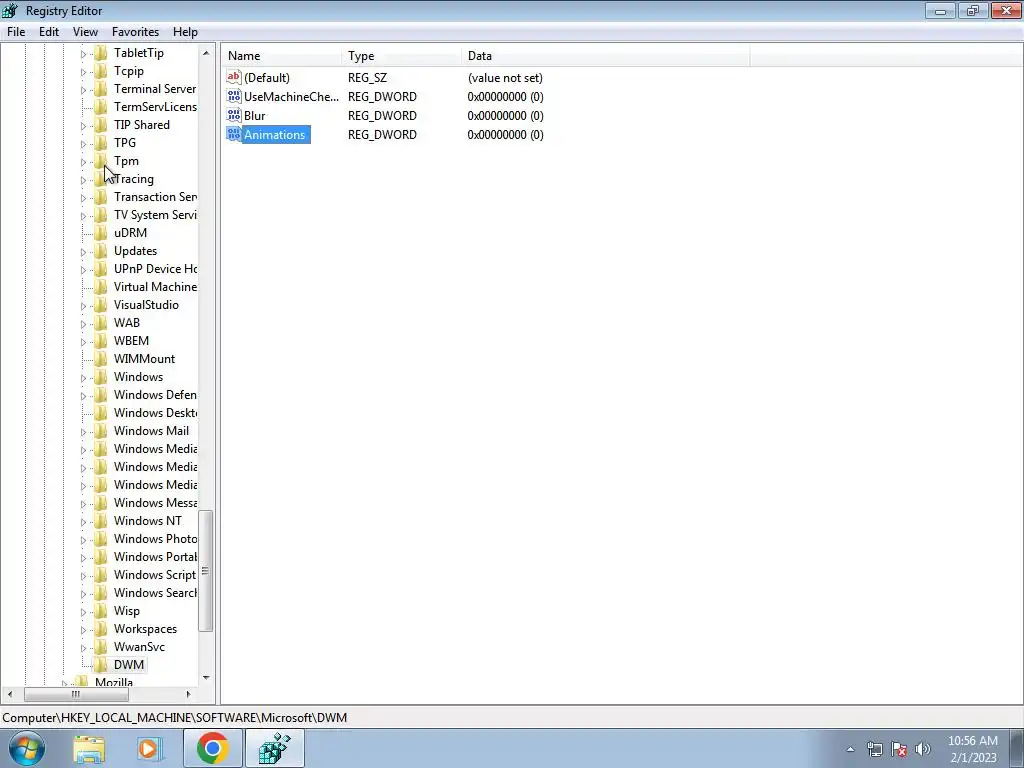Select the TV System Services key
The image size is (1024, 768).
pyautogui.click(x=155, y=215)
